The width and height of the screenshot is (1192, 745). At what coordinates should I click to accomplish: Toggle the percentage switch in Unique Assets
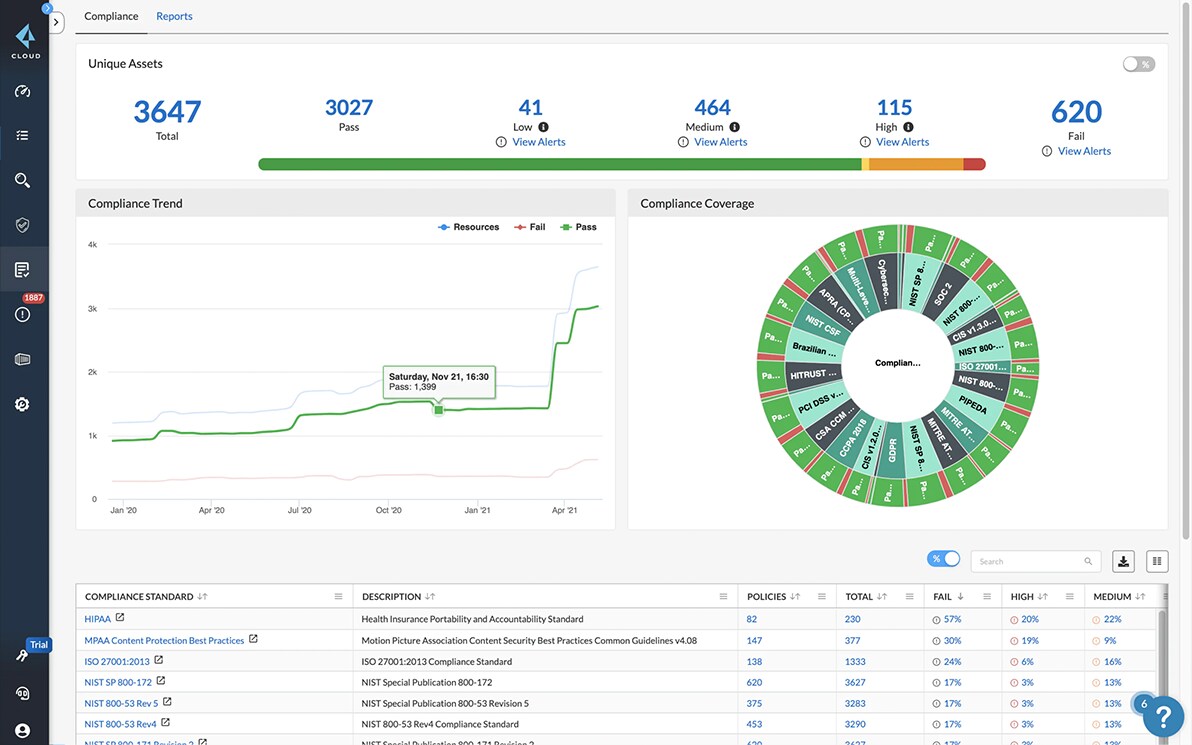(1138, 63)
